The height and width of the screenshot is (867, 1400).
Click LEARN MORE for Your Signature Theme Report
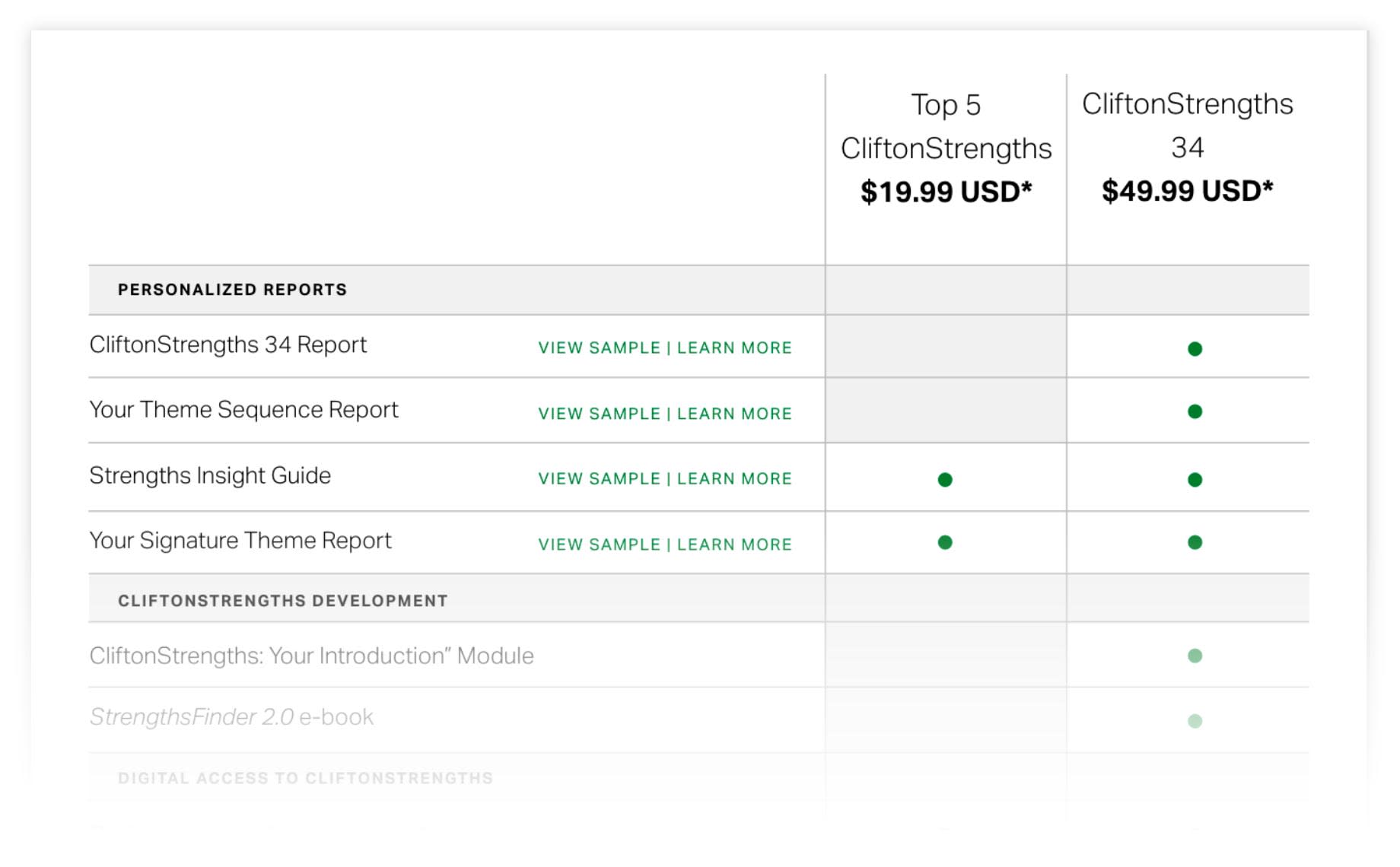[734, 545]
